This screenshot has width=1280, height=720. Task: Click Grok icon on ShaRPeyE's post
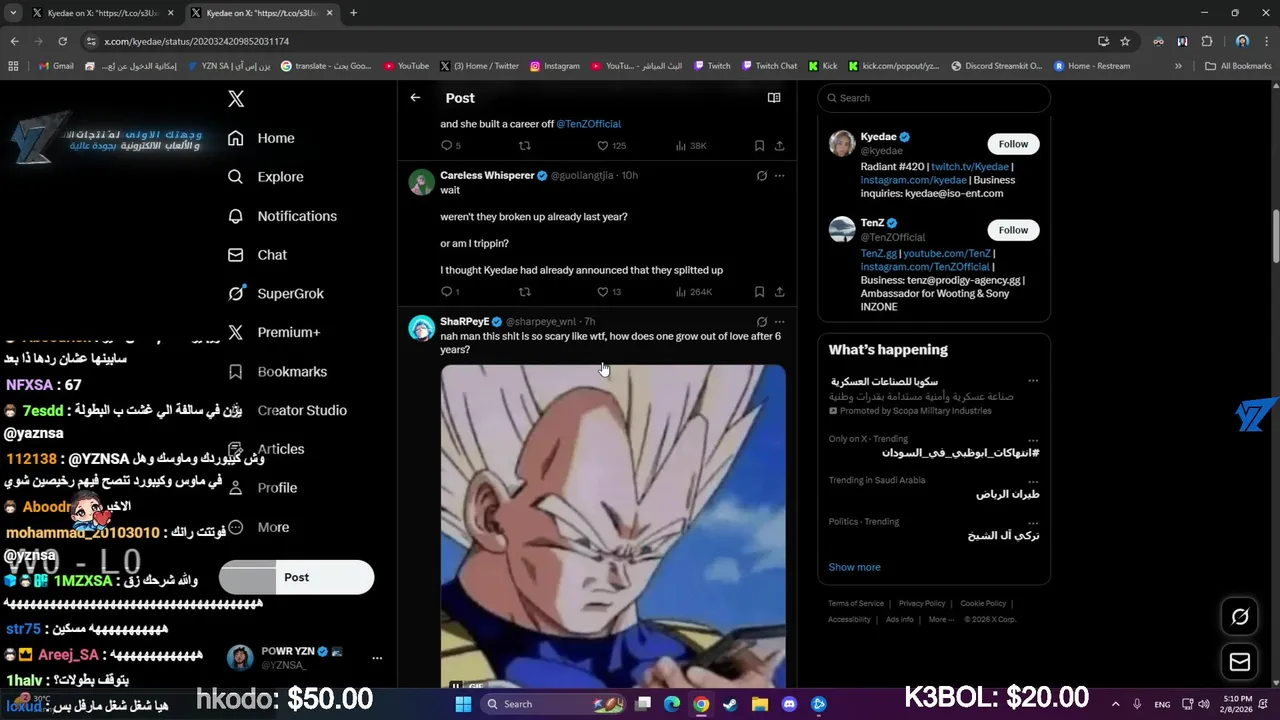point(762,322)
